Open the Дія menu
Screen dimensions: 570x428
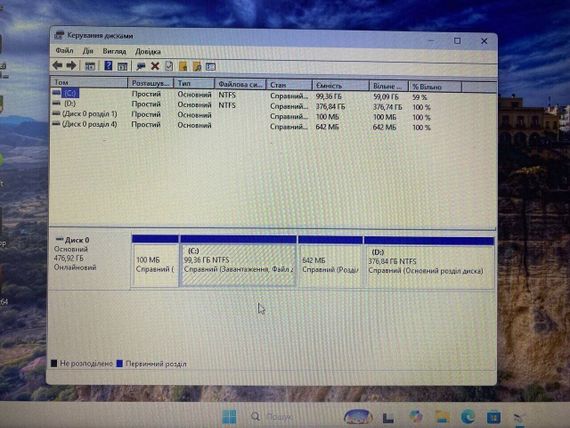tap(88, 51)
